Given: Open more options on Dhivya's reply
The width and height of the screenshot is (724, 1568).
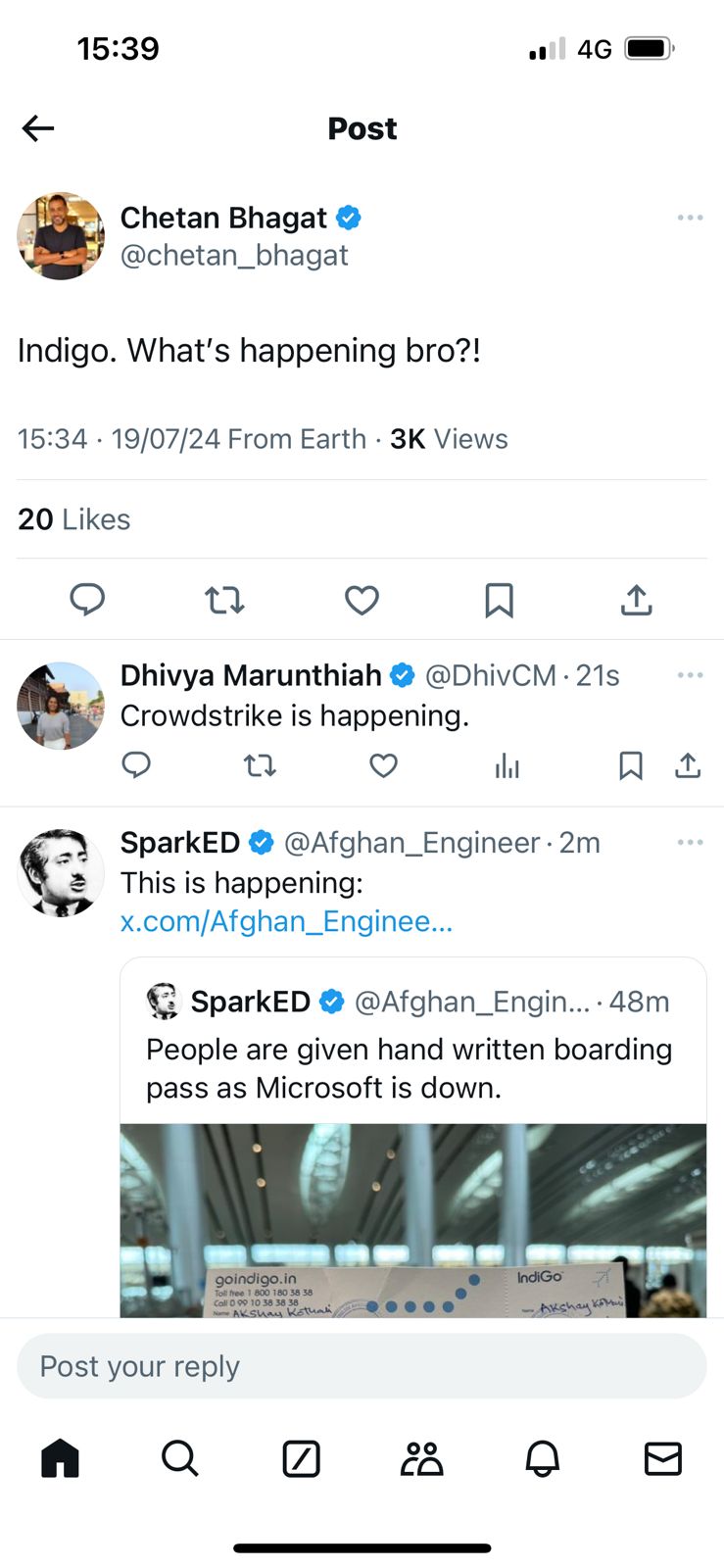Looking at the screenshot, I should tap(690, 675).
